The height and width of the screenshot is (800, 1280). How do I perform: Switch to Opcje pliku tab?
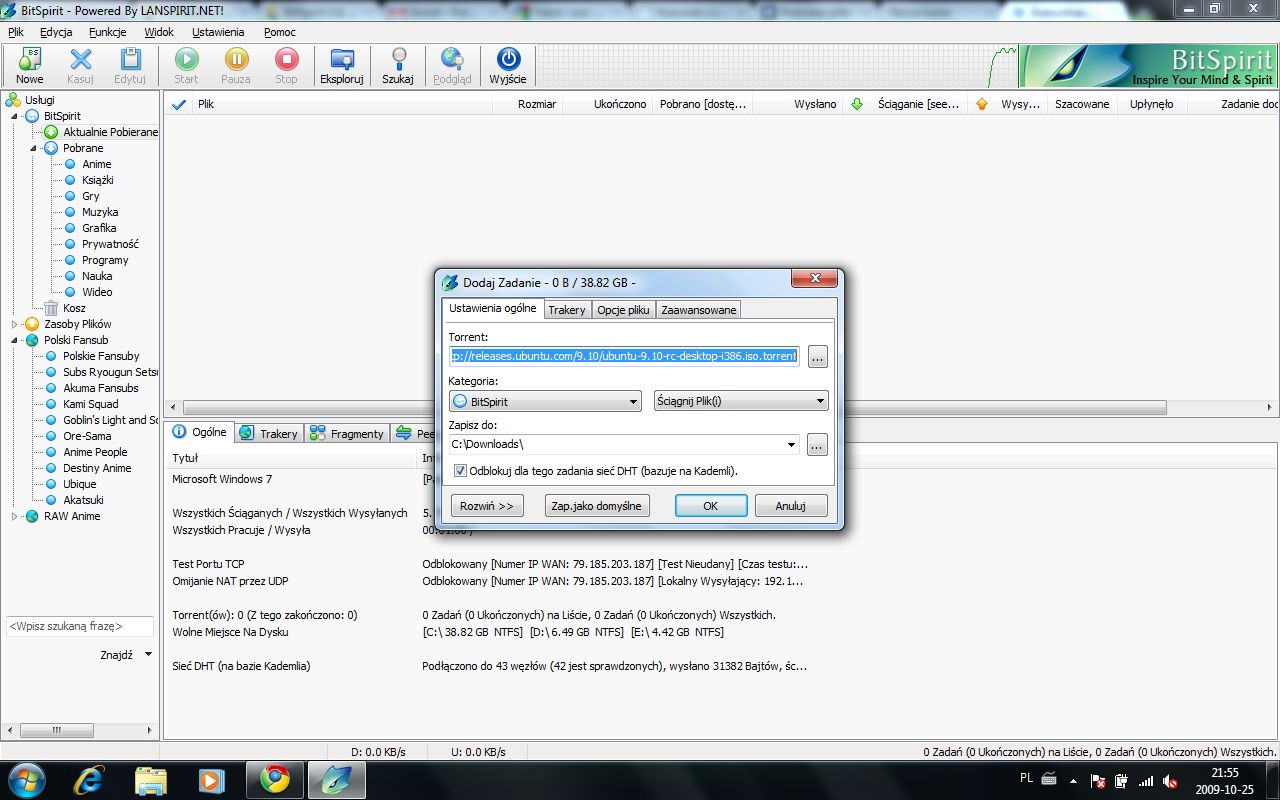624,310
